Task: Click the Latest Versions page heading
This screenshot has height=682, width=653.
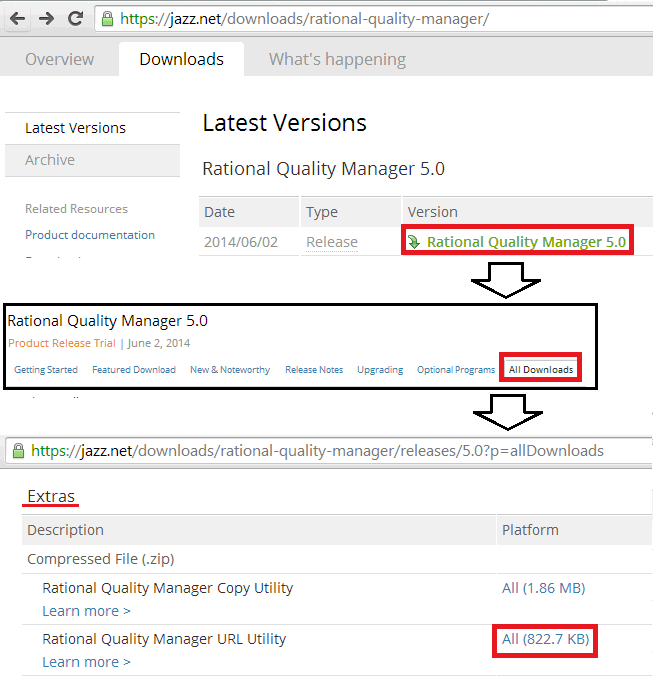Action: click(285, 123)
